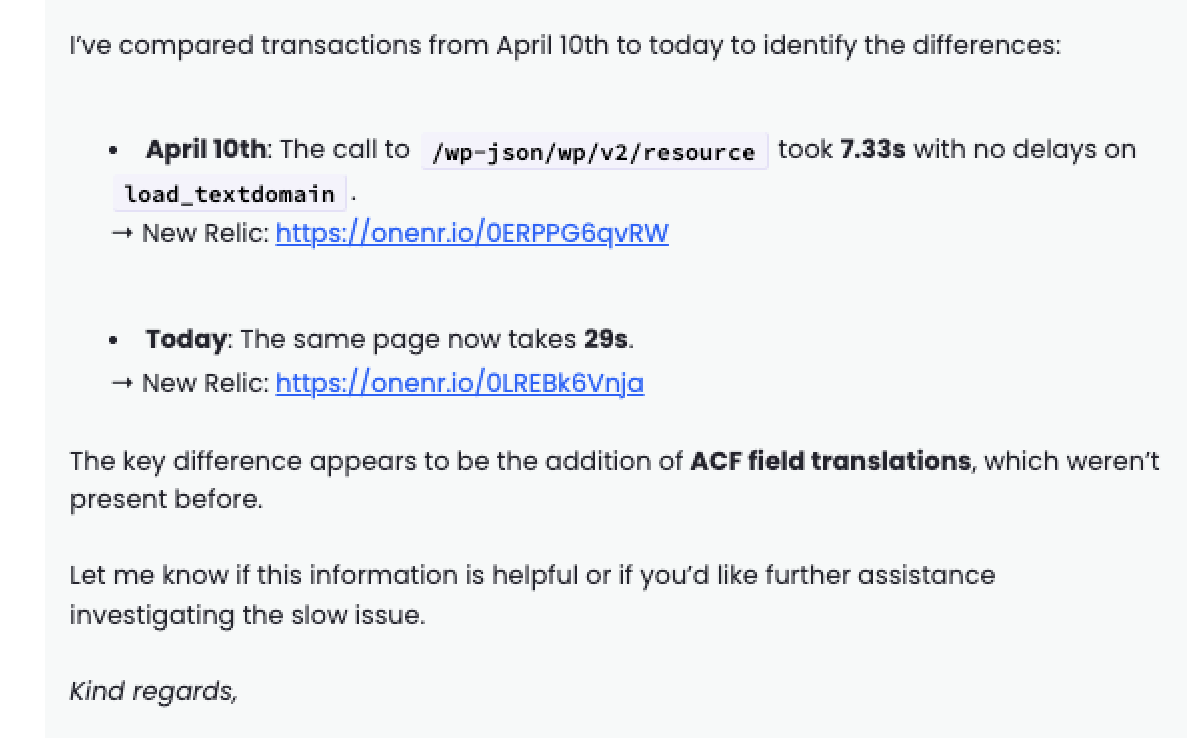Viewport: 1198px width, 738px height.
Task: Click the Let me know if paragraph
Action: [533, 595]
